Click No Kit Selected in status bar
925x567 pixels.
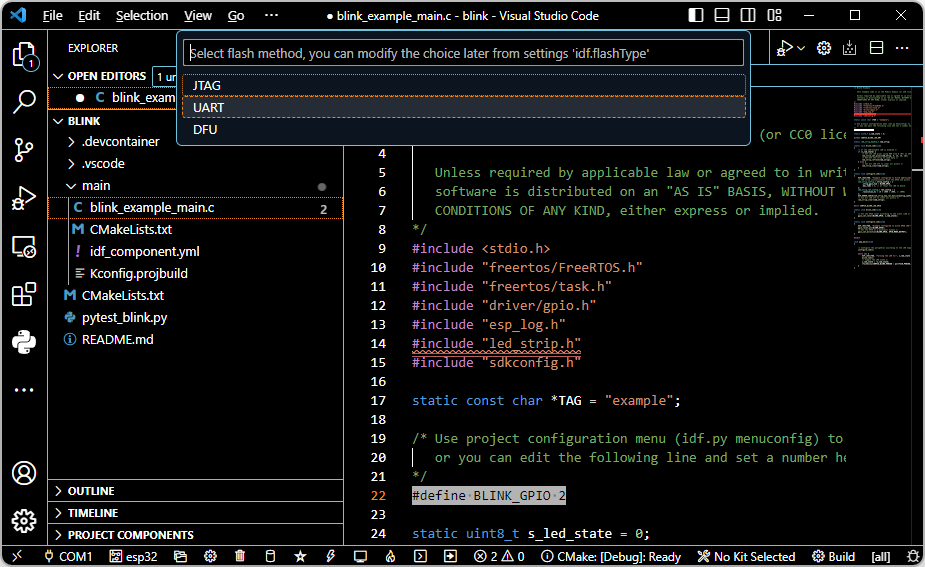[x=746, y=556]
